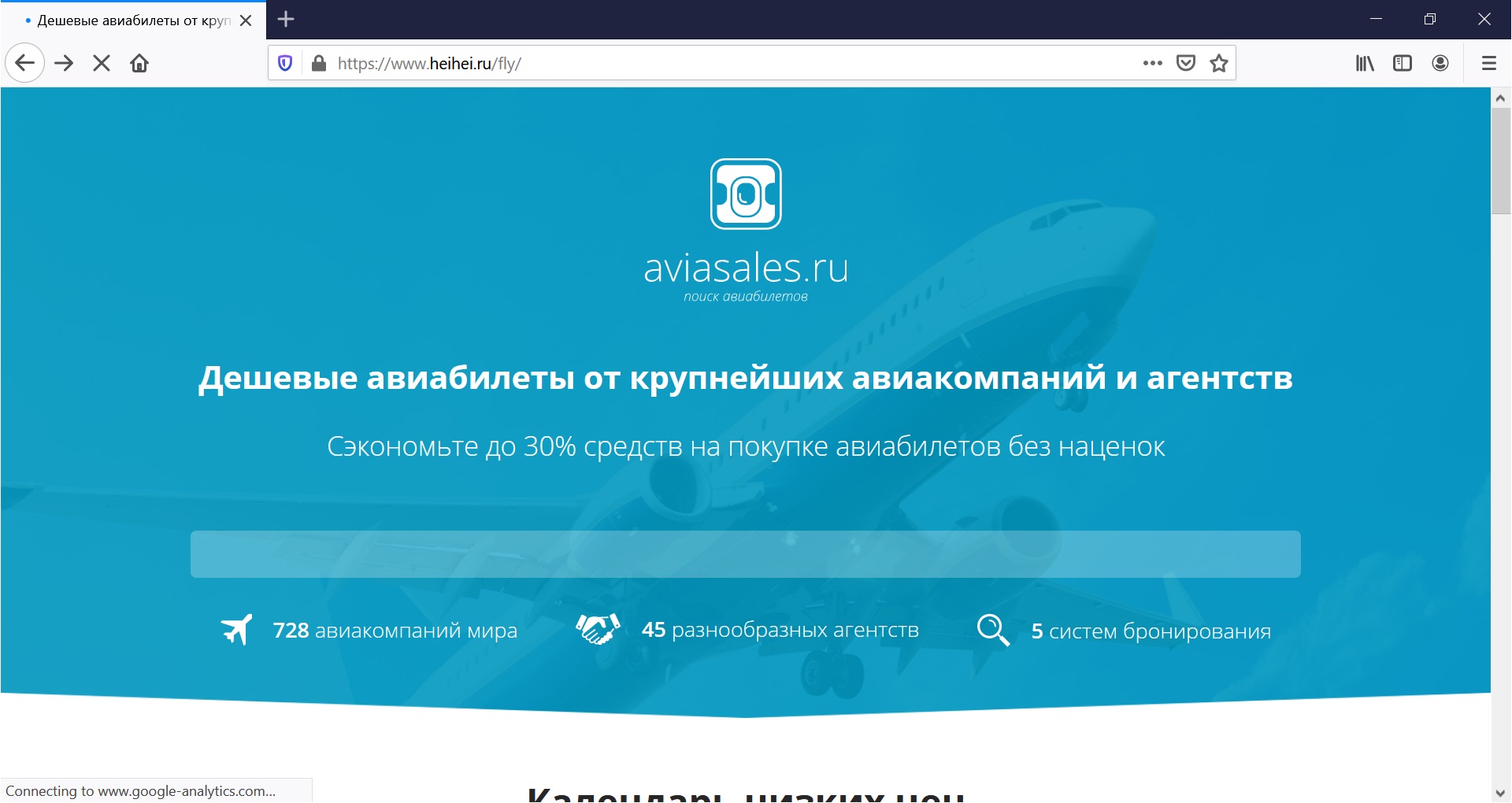
Task: Close the Дешевые авиабилеты tab
Action: [246, 20]
